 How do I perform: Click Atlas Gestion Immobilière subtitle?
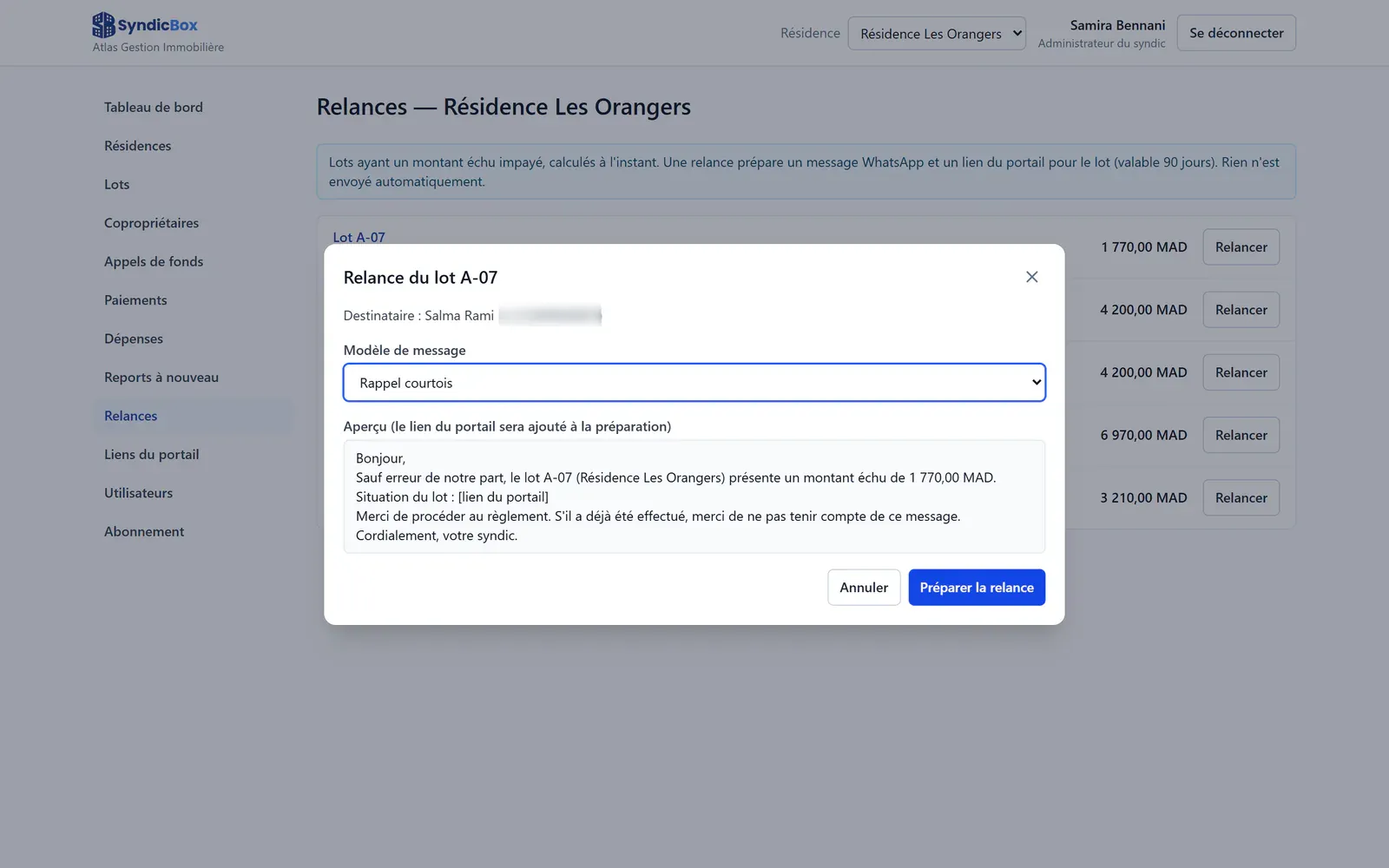click(x=158, y=47)
